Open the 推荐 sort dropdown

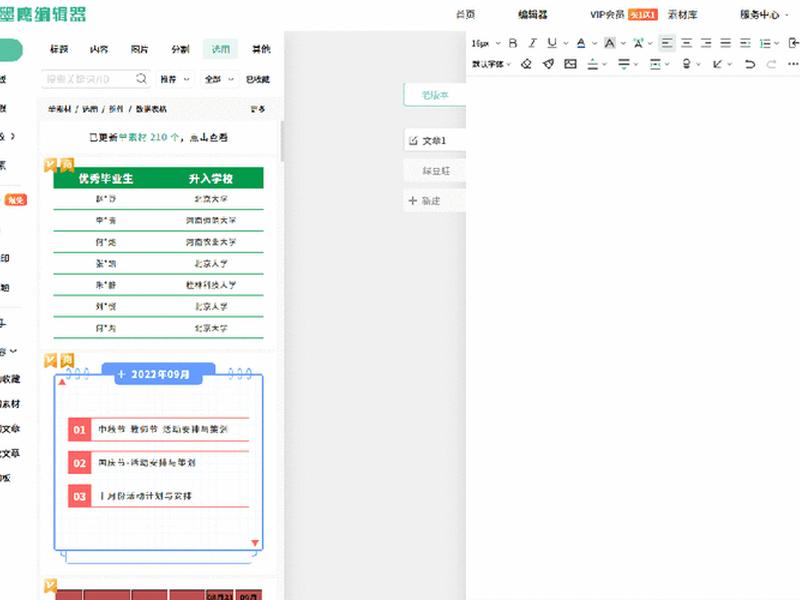click(x=174, y=79)
